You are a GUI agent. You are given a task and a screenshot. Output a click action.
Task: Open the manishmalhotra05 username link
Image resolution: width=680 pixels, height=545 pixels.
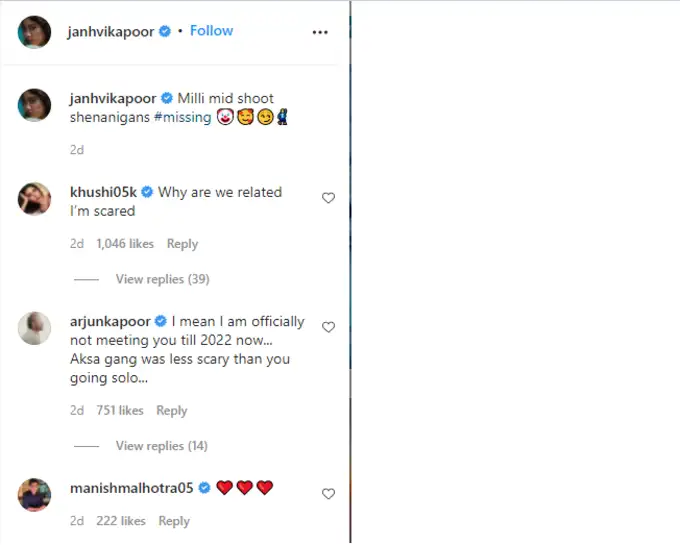(132, 488)
